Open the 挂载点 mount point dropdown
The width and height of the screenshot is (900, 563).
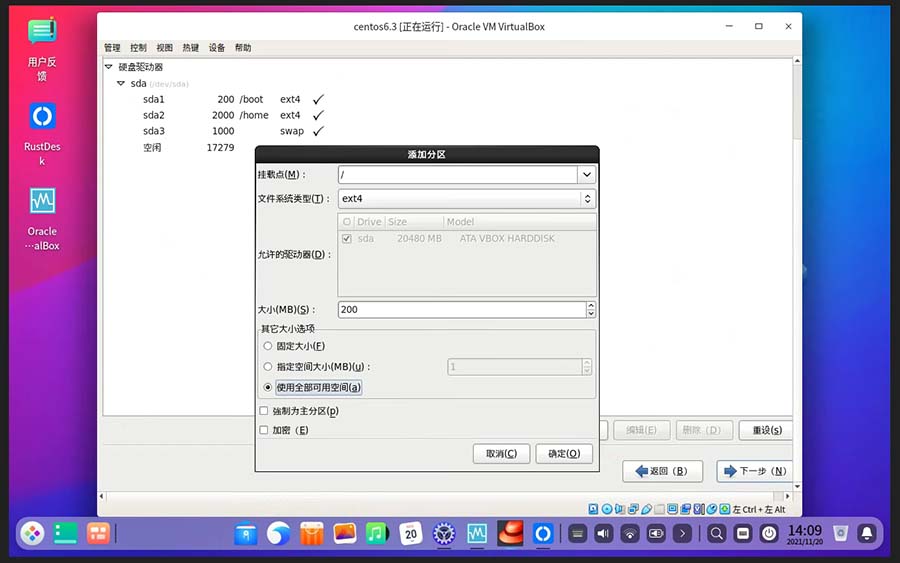tap(586, 175)
